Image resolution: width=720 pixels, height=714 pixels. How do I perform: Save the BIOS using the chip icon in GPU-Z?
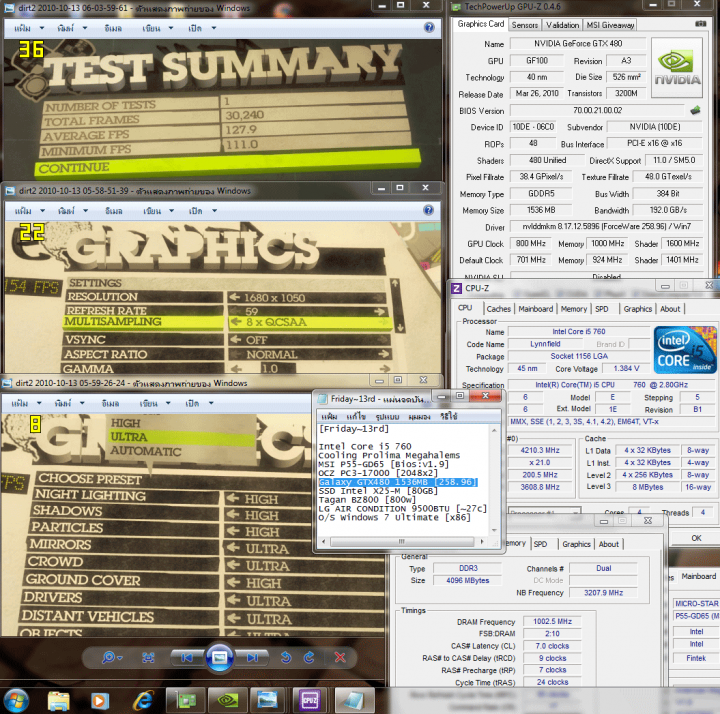pyautogui.click(x=695, y=110)
